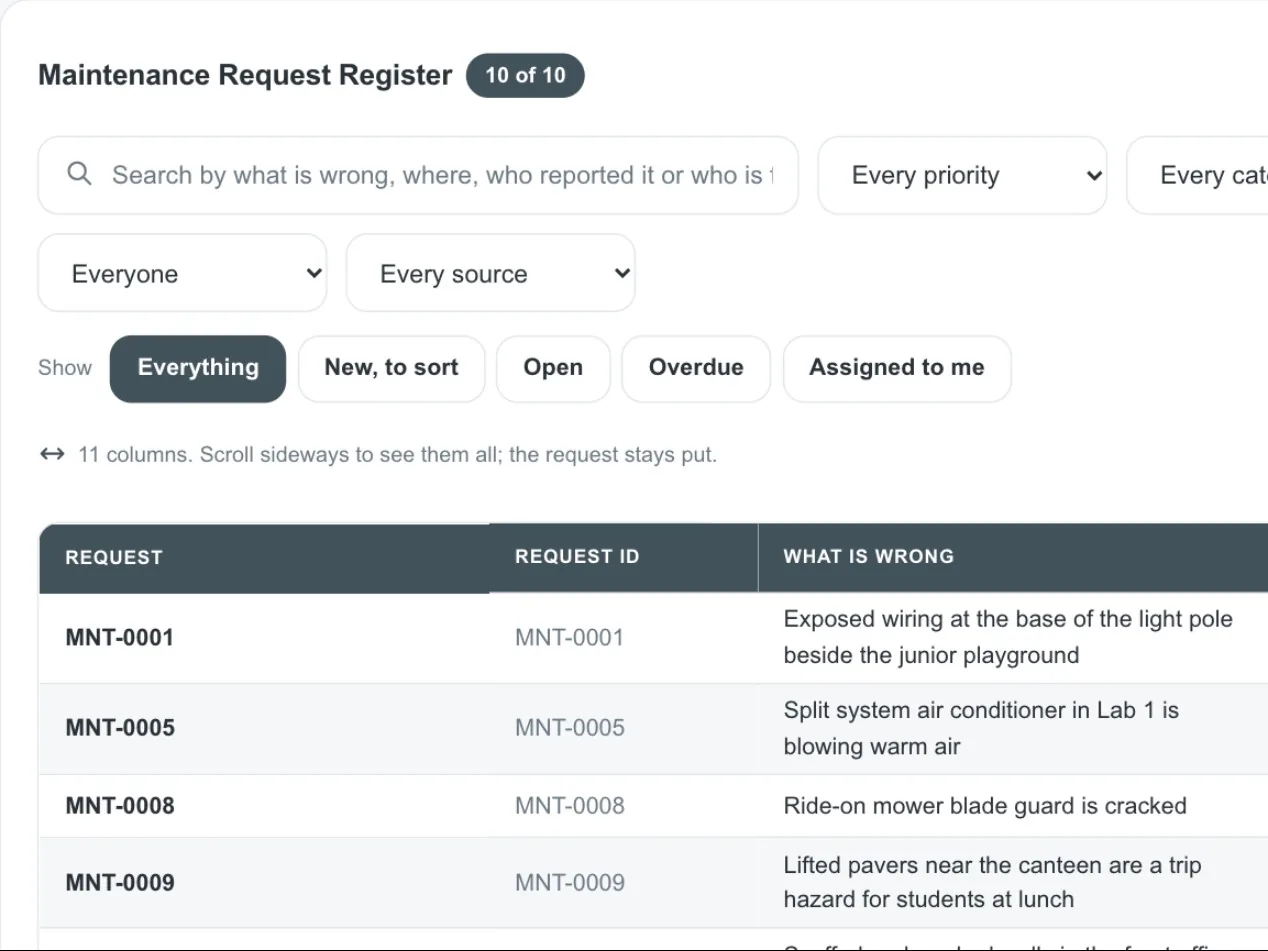Click grey Request ID cell MNT-0005
Screen dimensions: 1268x951
pyautogui.click(x=570, y=728)
